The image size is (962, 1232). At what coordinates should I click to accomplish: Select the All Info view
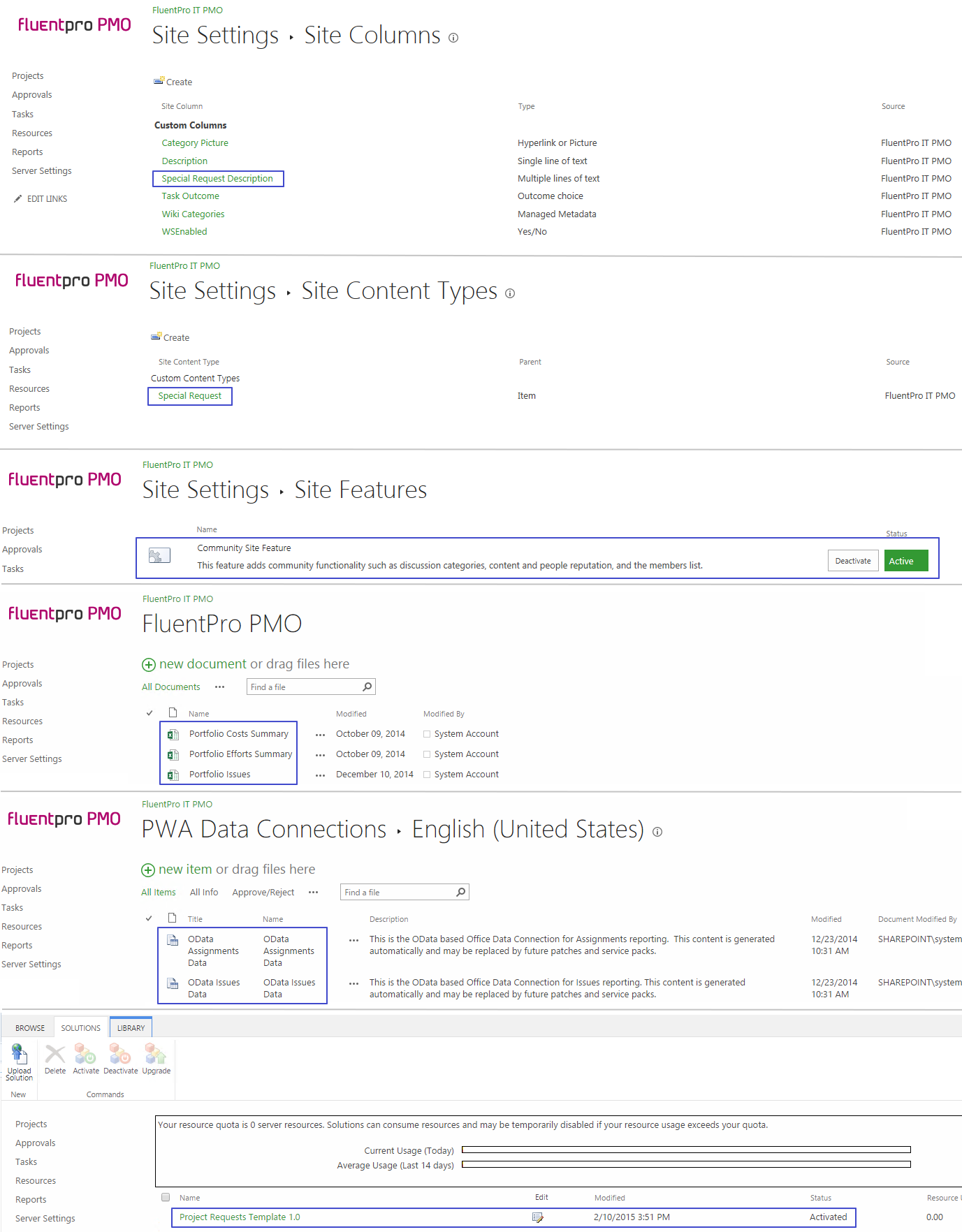pos(204,893)
